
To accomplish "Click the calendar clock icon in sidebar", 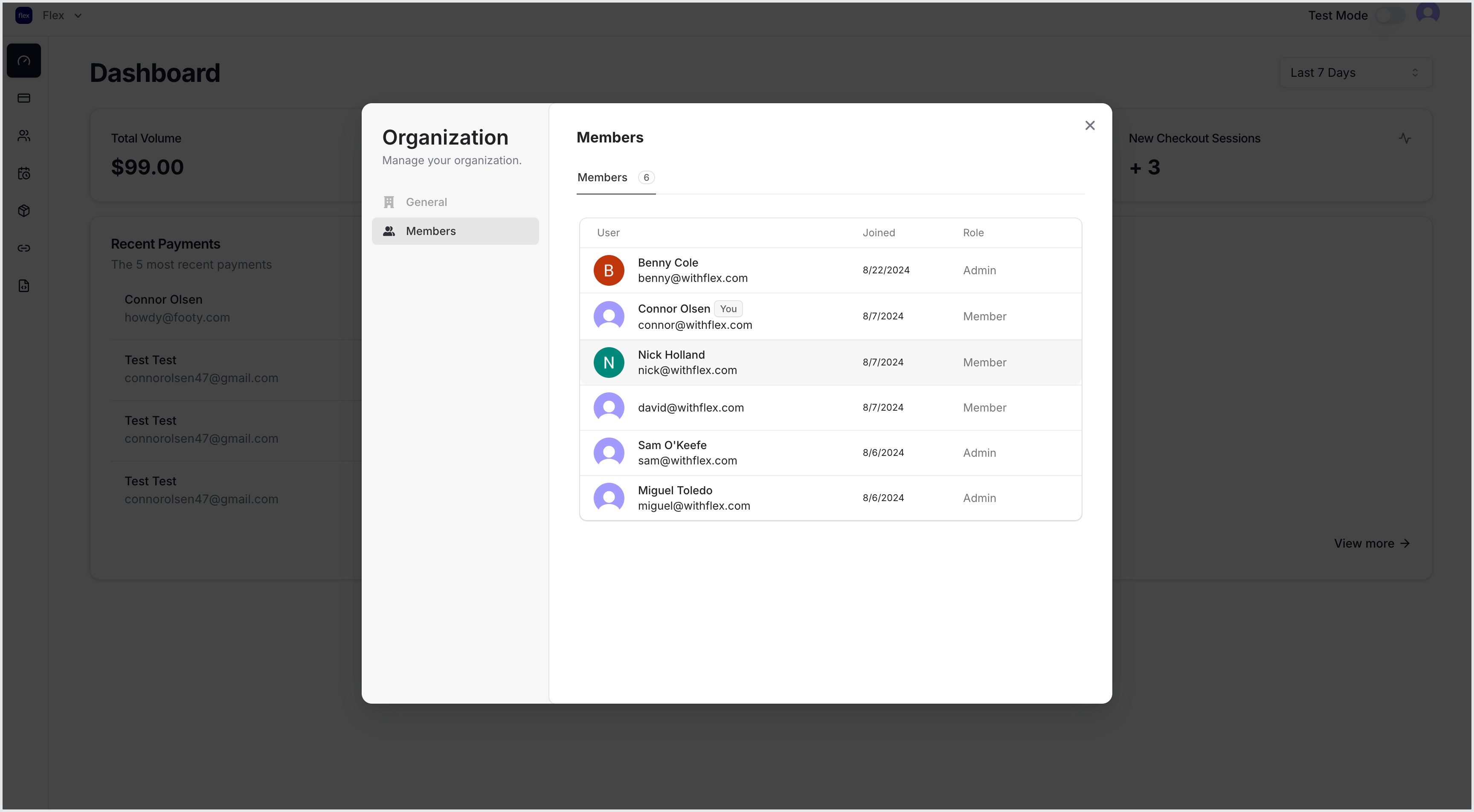I will 23,174.
